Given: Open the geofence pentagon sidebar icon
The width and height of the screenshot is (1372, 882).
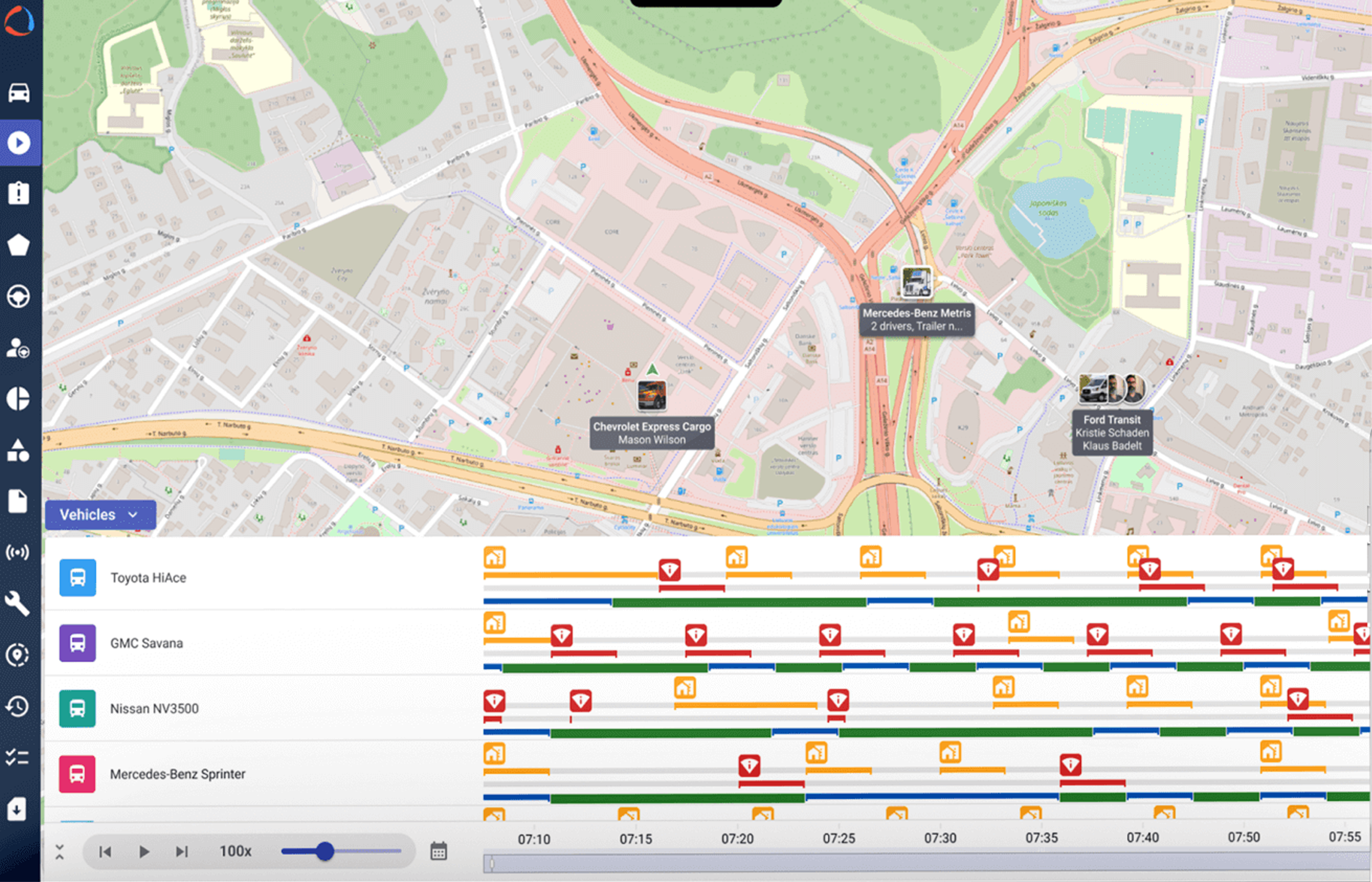Looking at the screenshot, I should click(19, 245).
